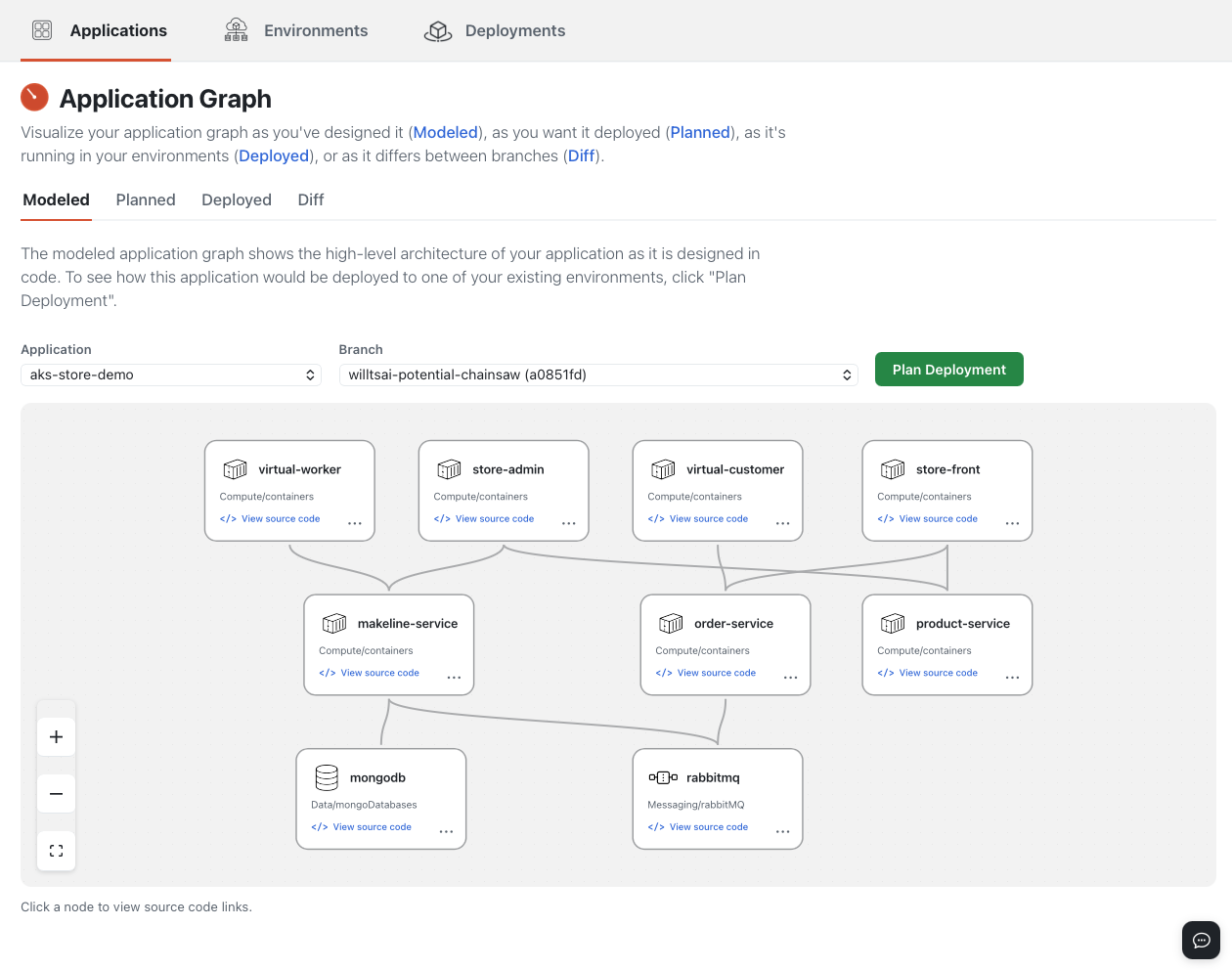The image size is (1232, 970).
Task: Select the Modeled graph tab
Action: pyautogui.click(x=57, y=199)
